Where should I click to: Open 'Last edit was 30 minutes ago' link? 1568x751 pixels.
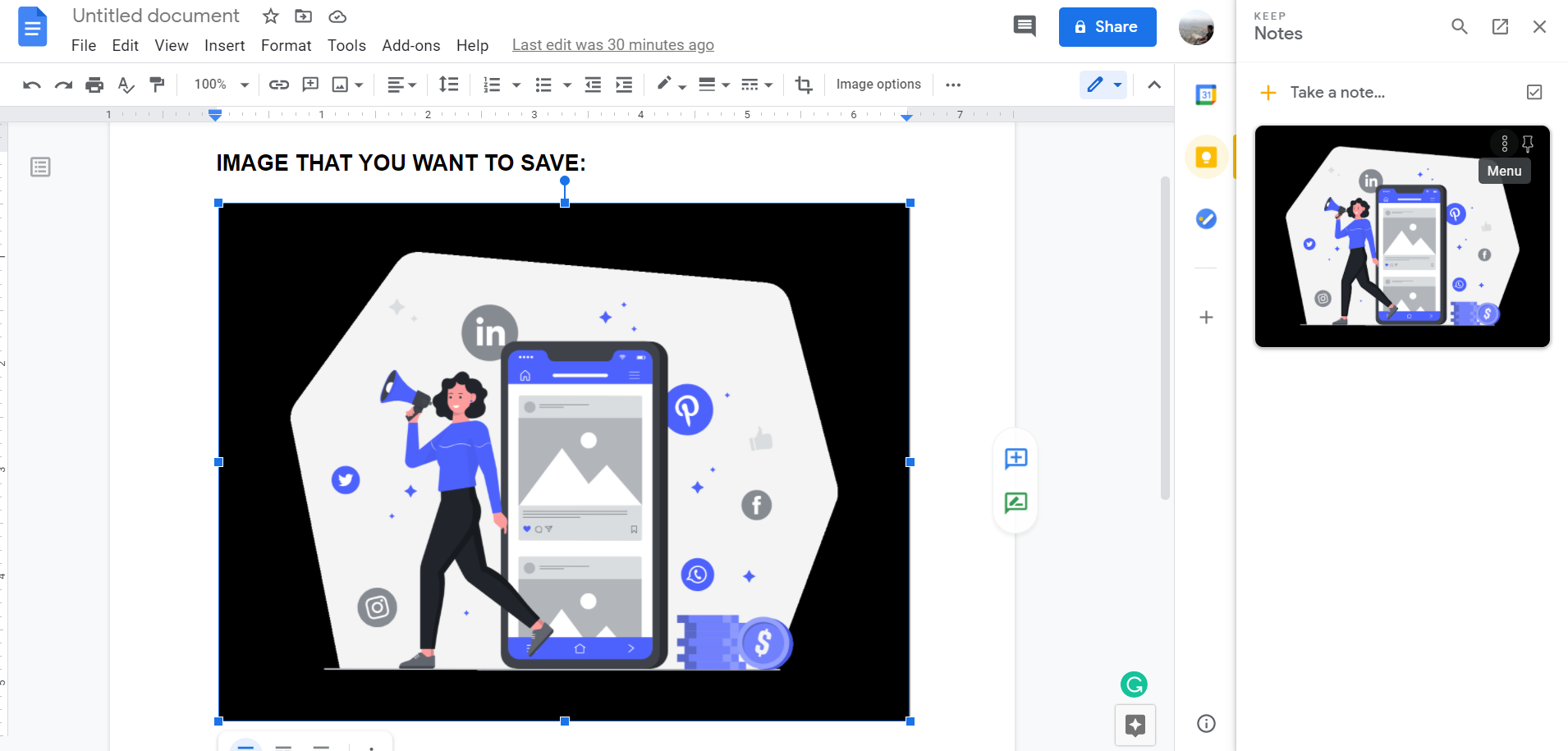[x=613, y=45]
